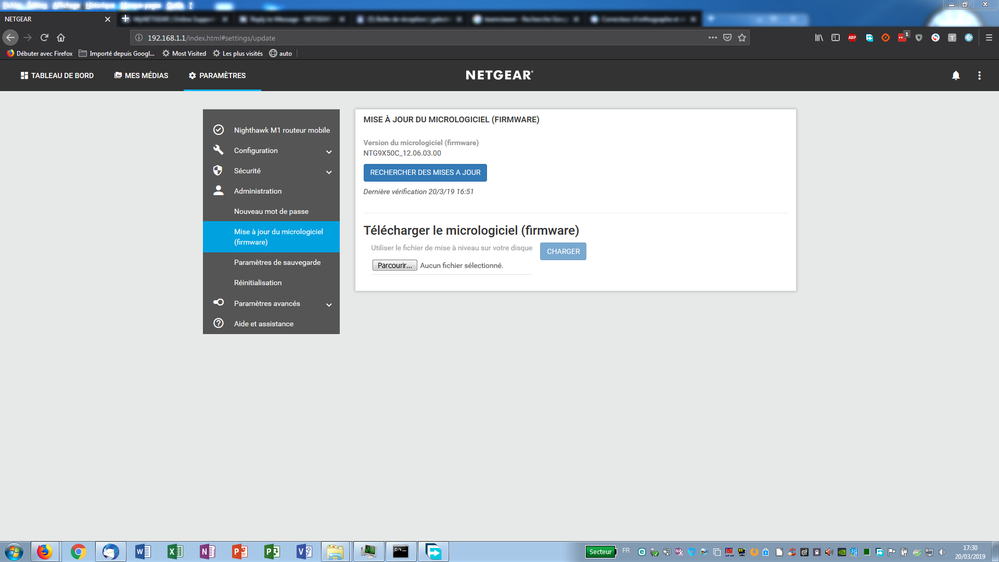Open Excel from the taskbar
999x562 pixels.
point(175,551)
